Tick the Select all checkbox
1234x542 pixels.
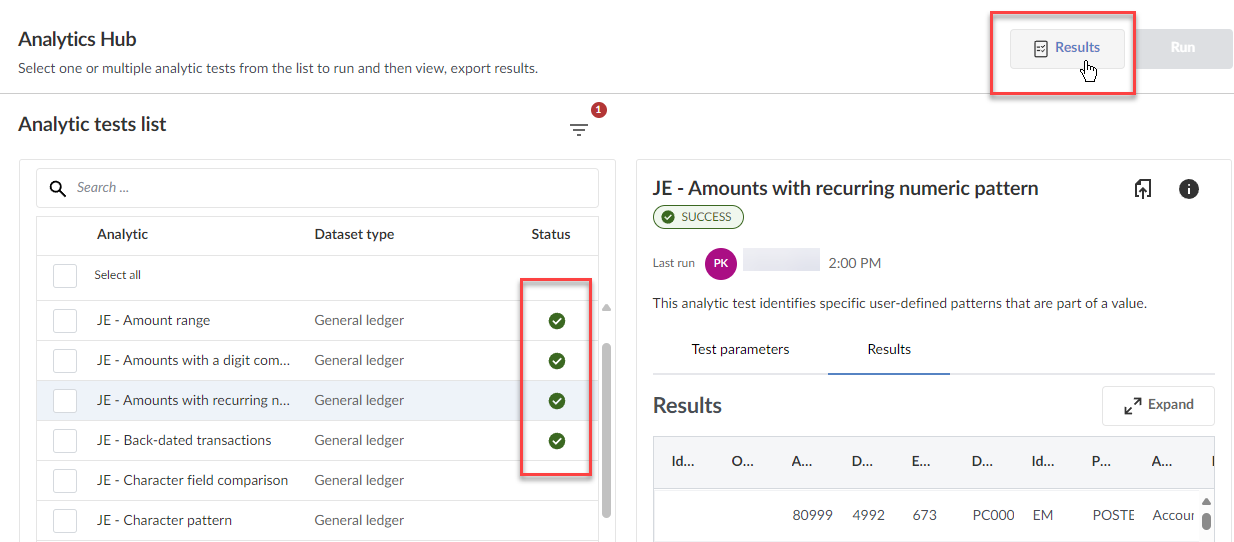(65, 275)
